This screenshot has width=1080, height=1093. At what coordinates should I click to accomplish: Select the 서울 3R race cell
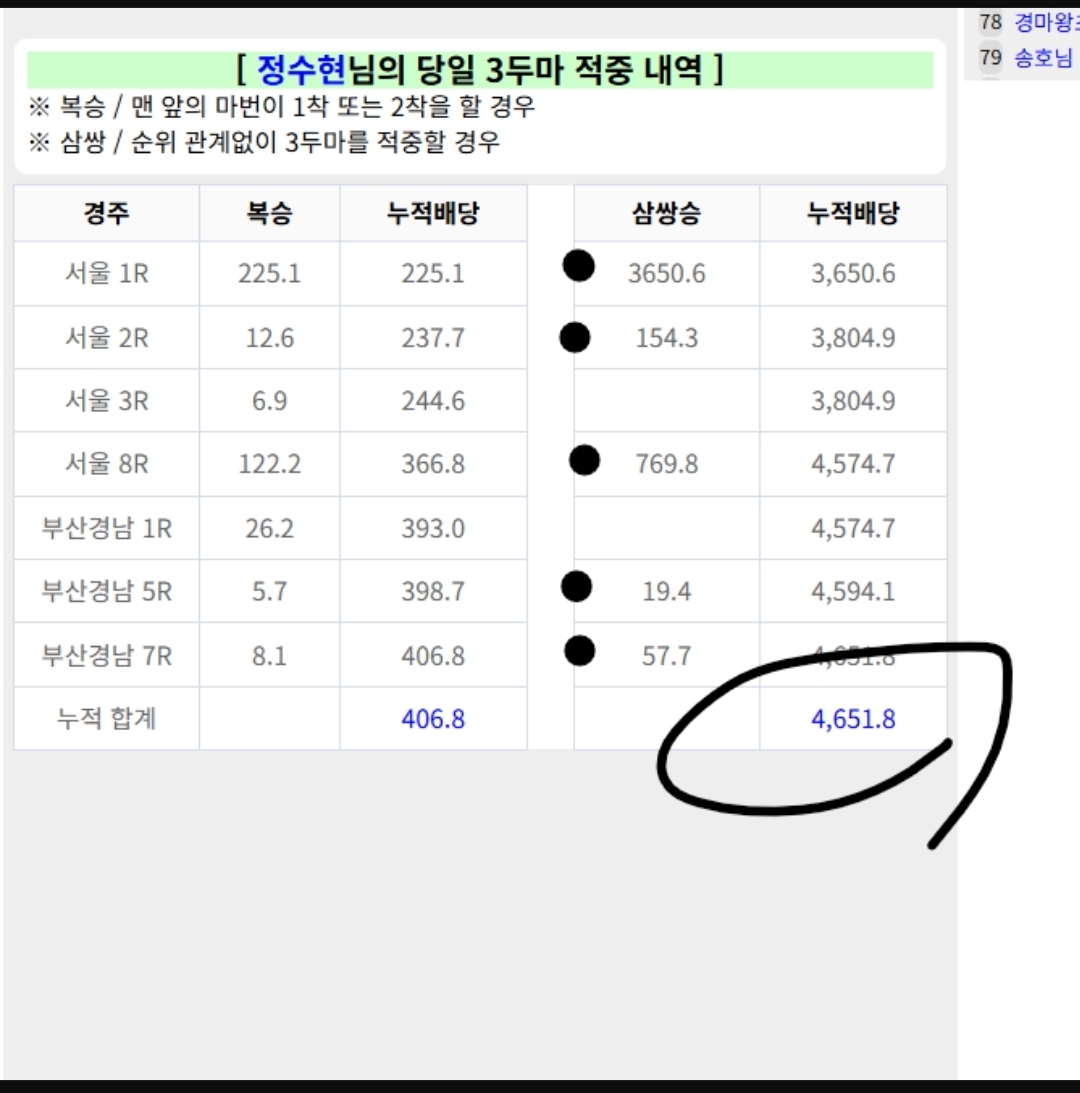tap(106, 401)
